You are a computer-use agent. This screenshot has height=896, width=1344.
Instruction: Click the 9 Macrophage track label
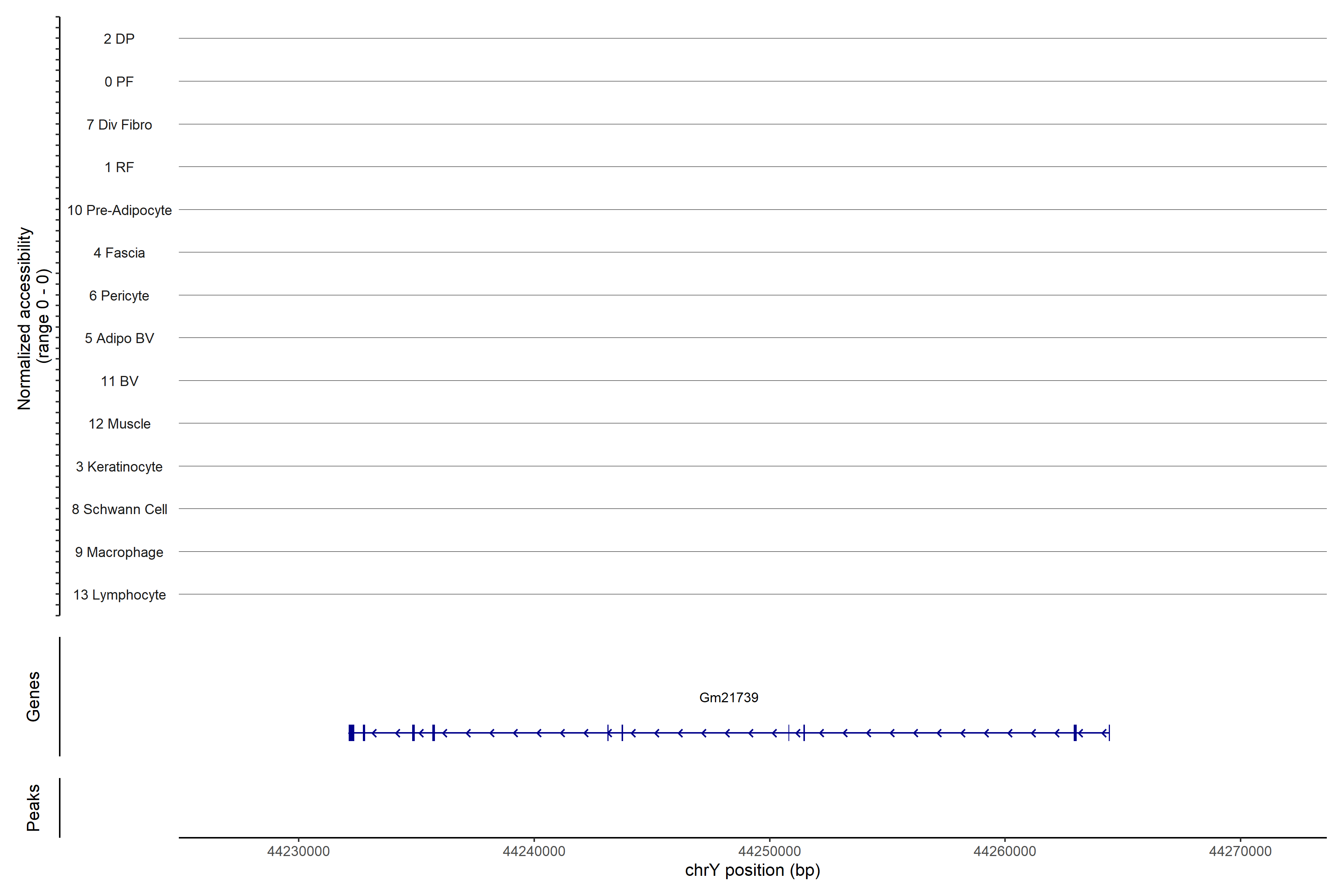point(119,552)
